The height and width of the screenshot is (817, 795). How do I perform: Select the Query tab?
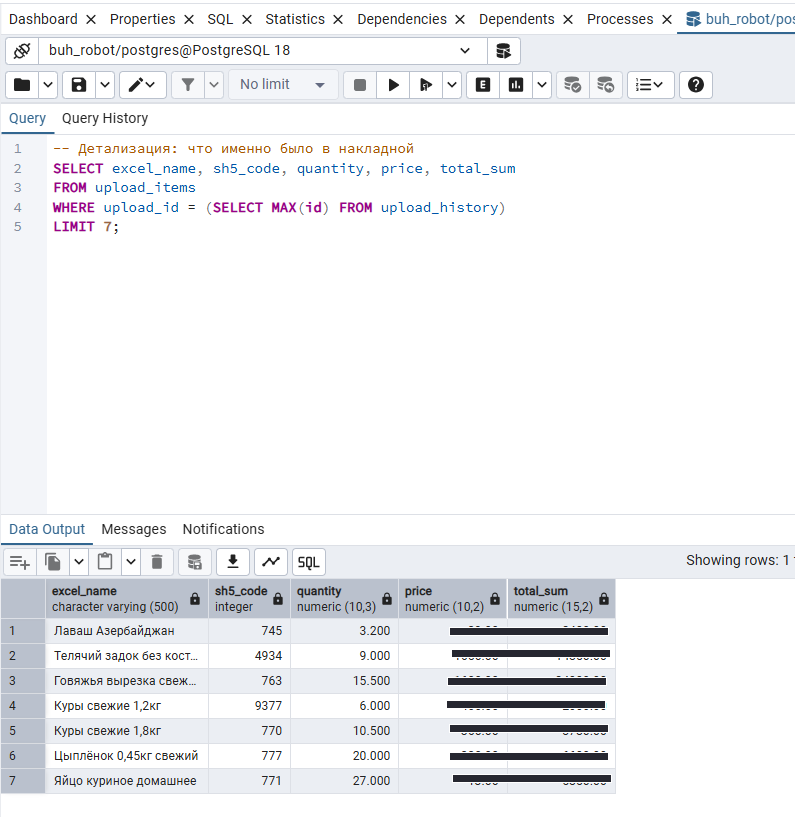[27, 118]
